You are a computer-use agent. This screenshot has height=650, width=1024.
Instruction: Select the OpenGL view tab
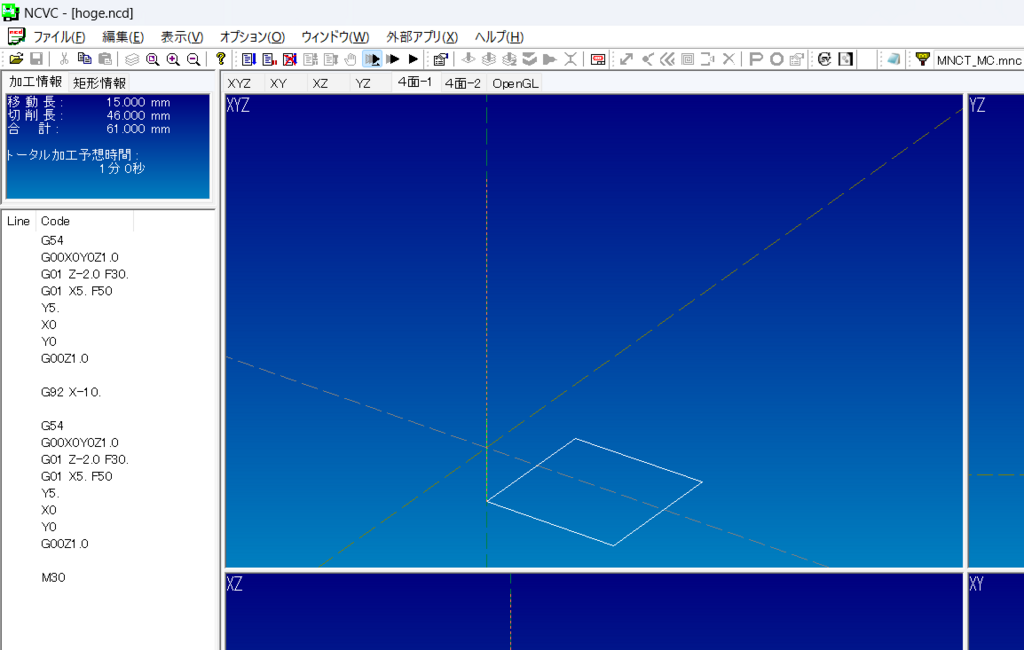[515, 84]
